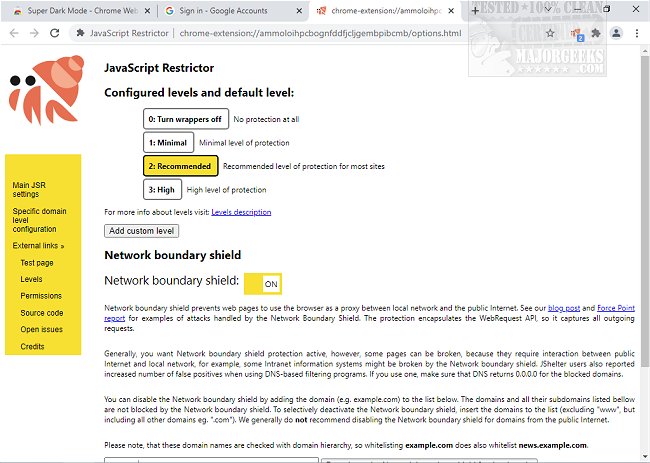Click the extension icon in address bar
The image size is (650, 463).
click(80, 32)
